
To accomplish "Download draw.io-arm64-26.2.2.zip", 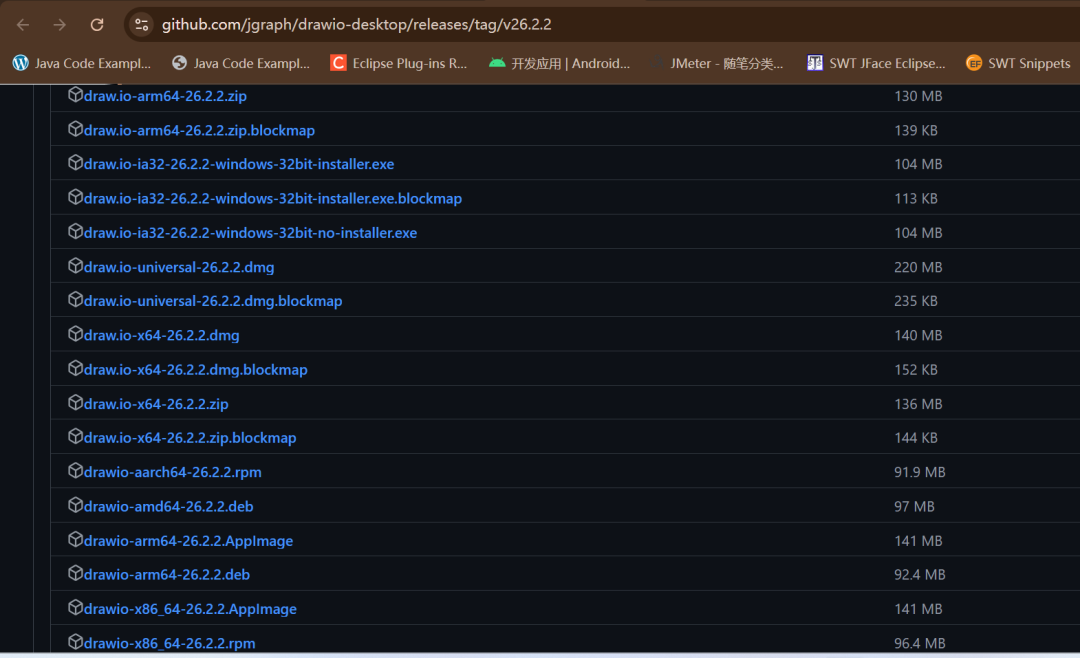I will 165,96.
